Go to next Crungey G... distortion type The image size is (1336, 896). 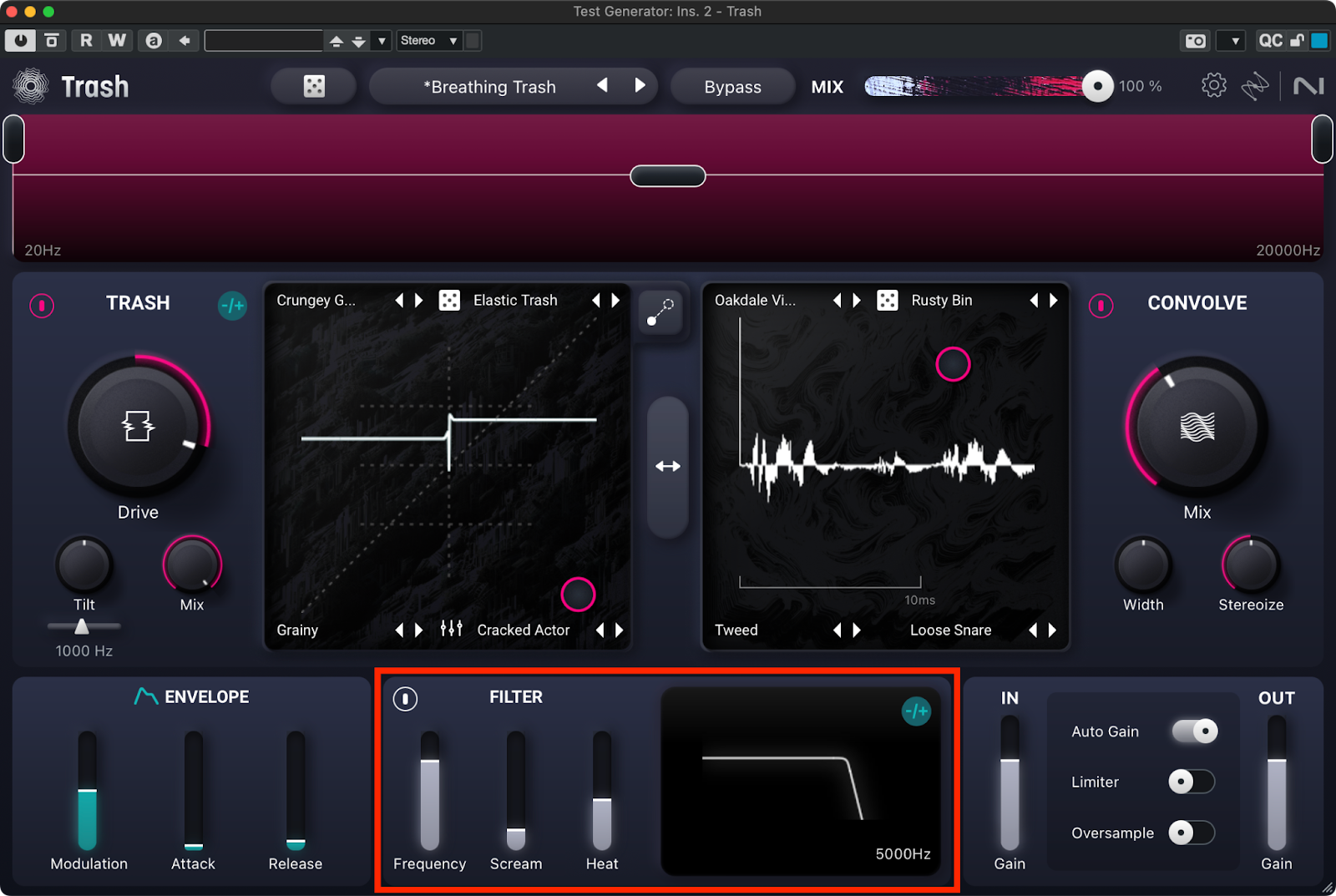coord(419,300)
